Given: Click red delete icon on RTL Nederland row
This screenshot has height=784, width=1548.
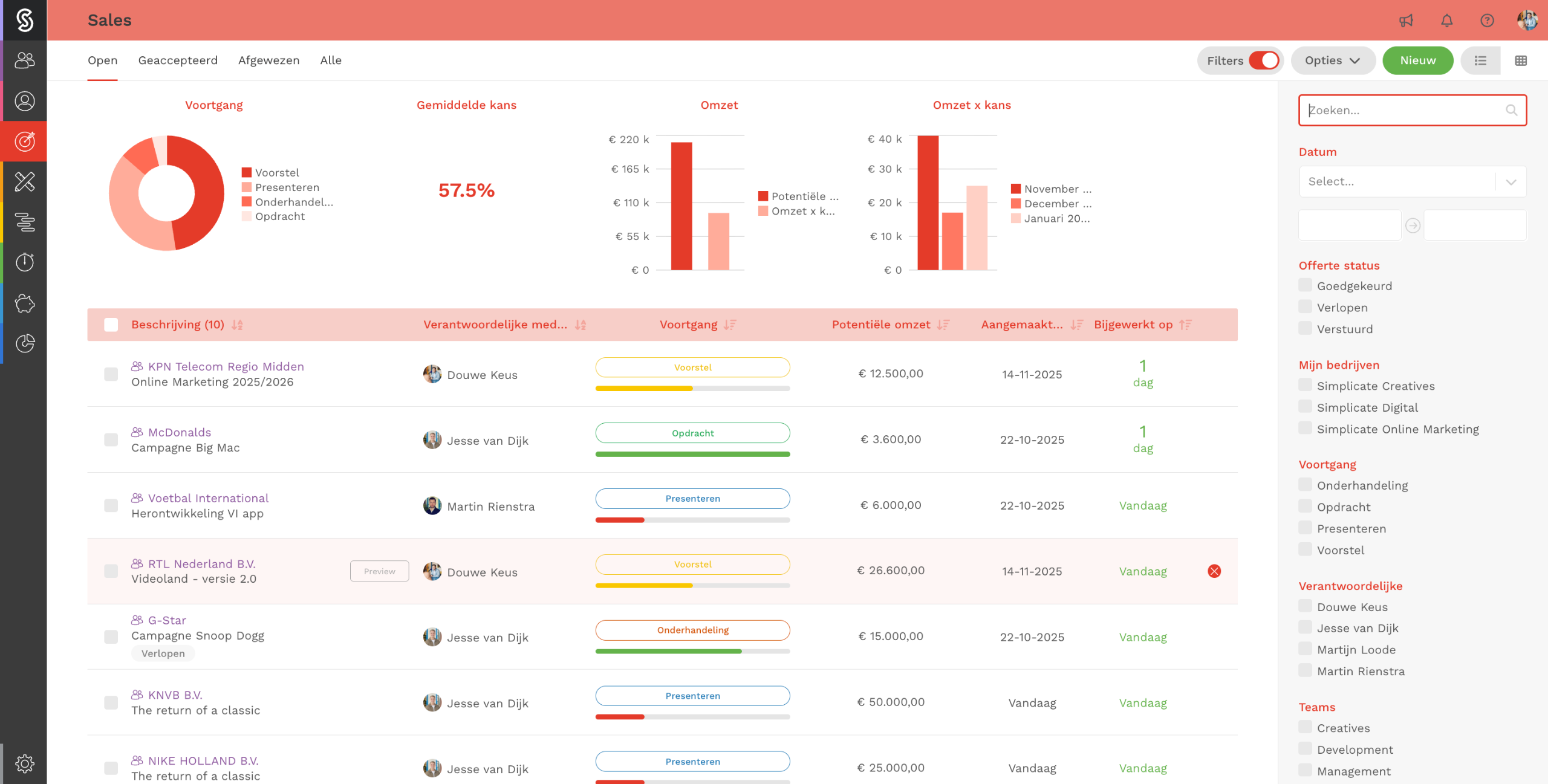Looking at the screenshot, I should pos(1214,571).
